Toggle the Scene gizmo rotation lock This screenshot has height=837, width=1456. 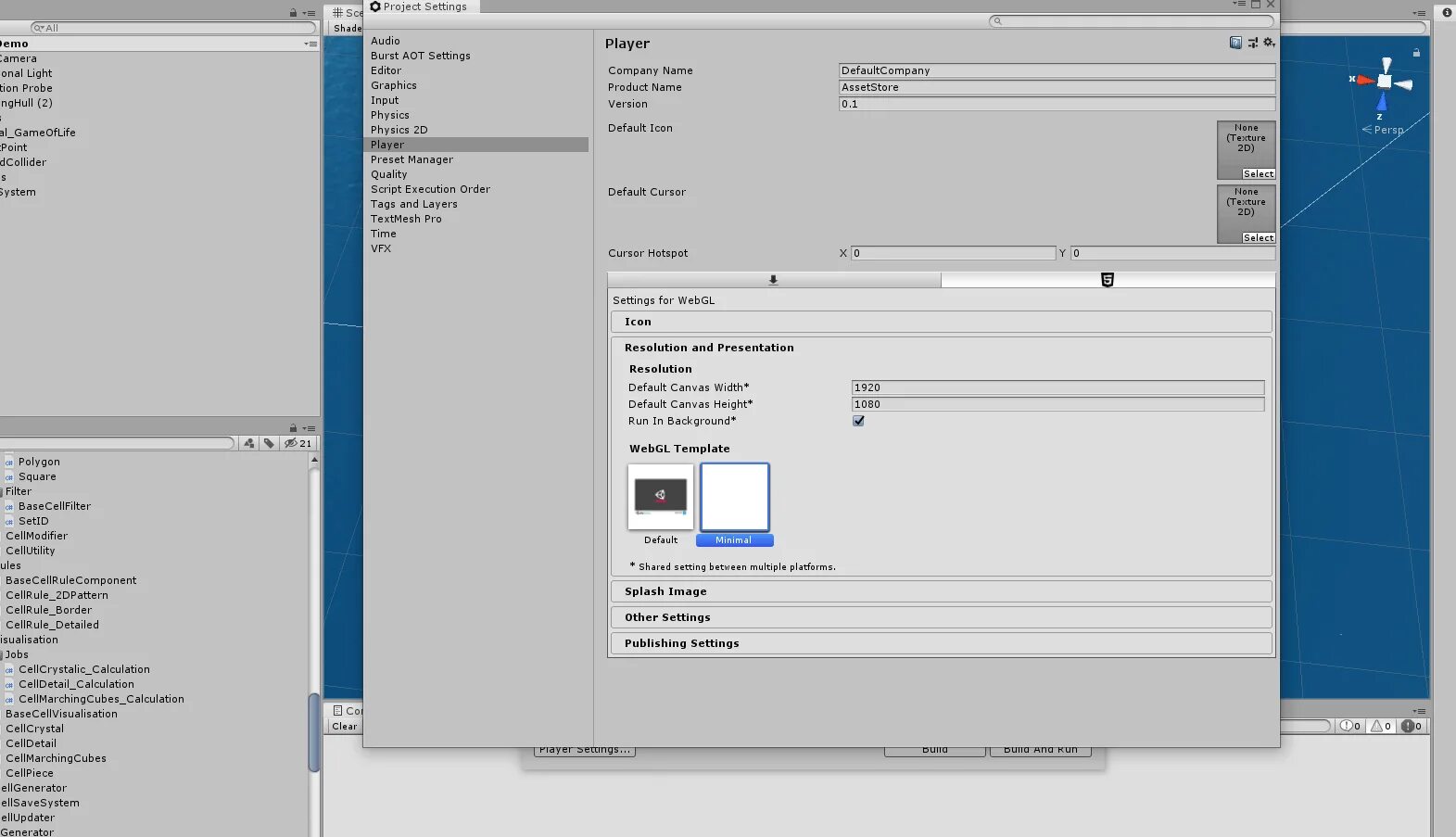(x=1416, y=53)
